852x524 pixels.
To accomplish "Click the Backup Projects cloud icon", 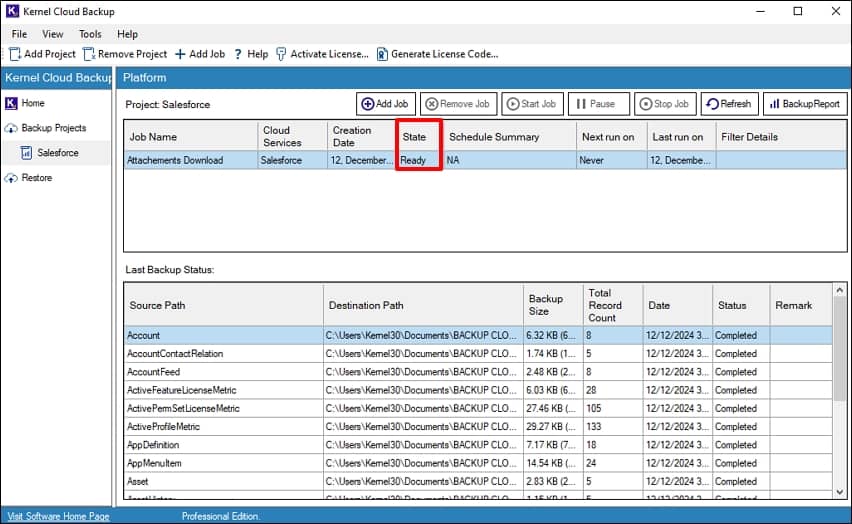I will click(x=11, y=128).
